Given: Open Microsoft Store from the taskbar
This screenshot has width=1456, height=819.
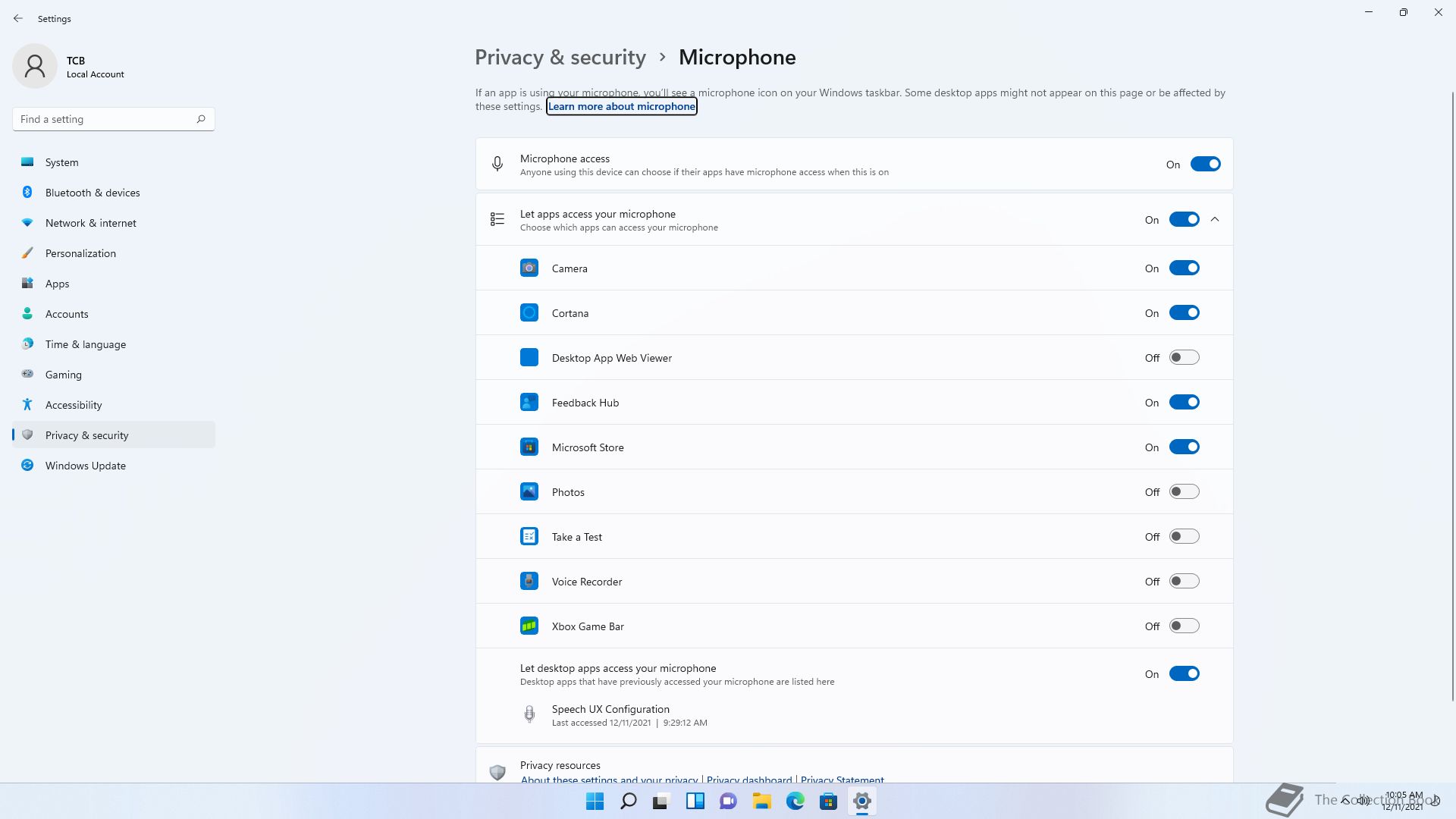Looking at the screenshot, I should tap(828, 801).
